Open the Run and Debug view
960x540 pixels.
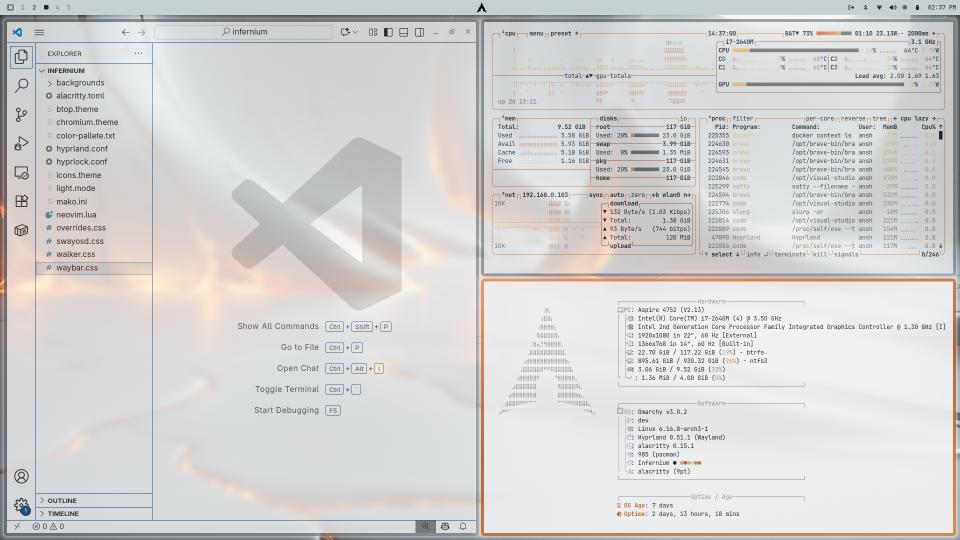click(x=21, y=144)
